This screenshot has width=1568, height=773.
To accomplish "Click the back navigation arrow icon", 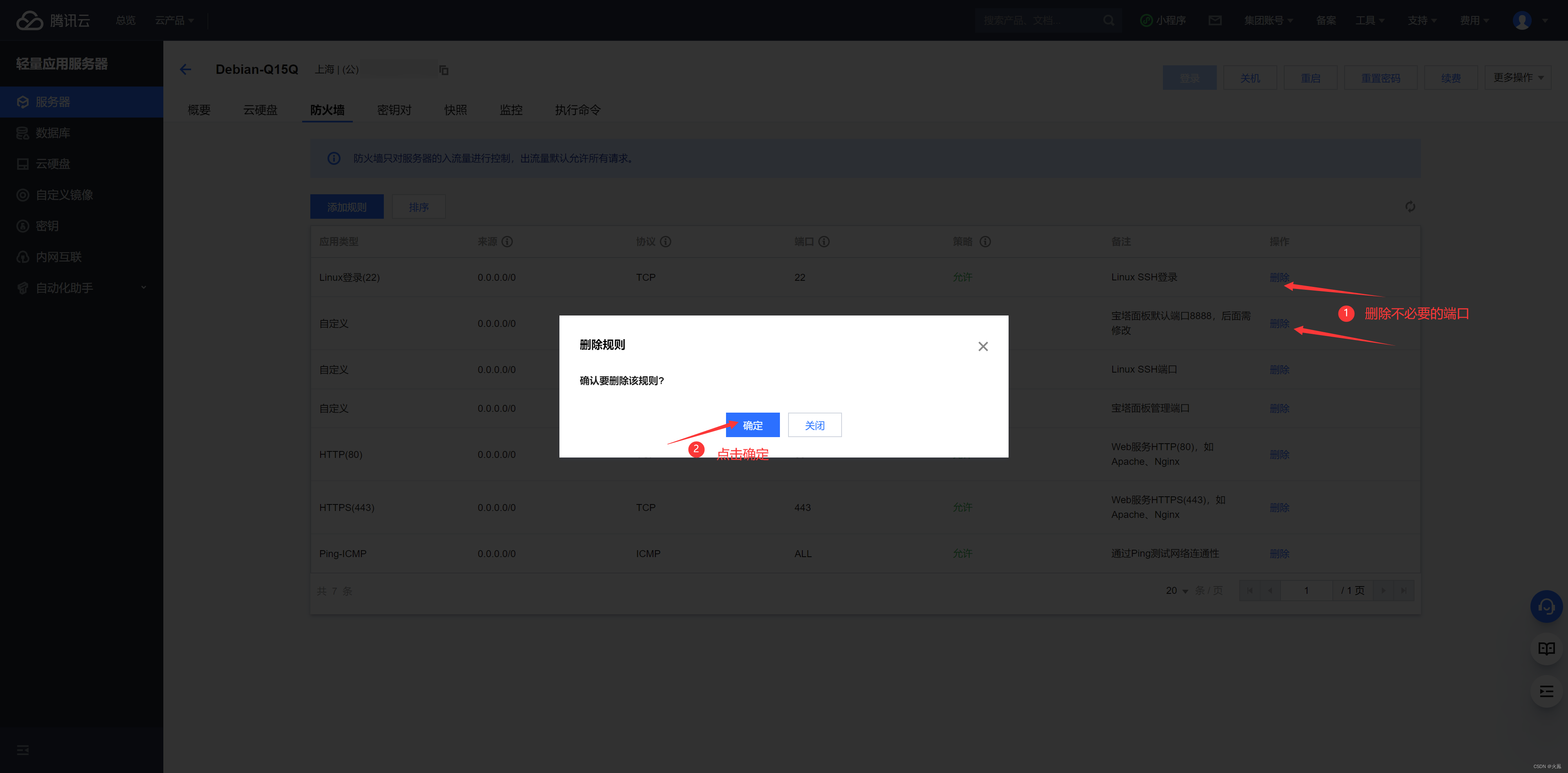I will tap(185, 69).
